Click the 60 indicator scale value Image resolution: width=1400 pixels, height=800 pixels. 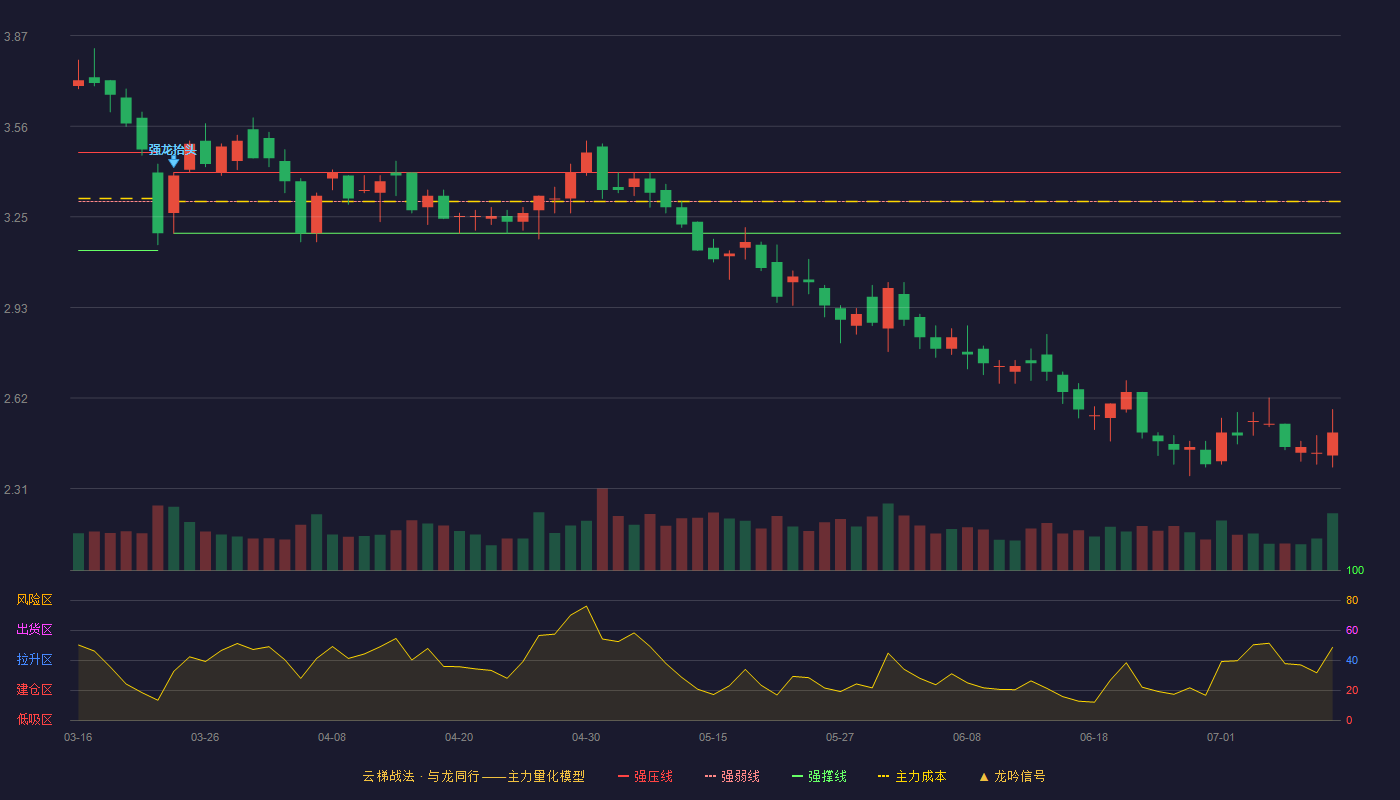point(1352,630)
